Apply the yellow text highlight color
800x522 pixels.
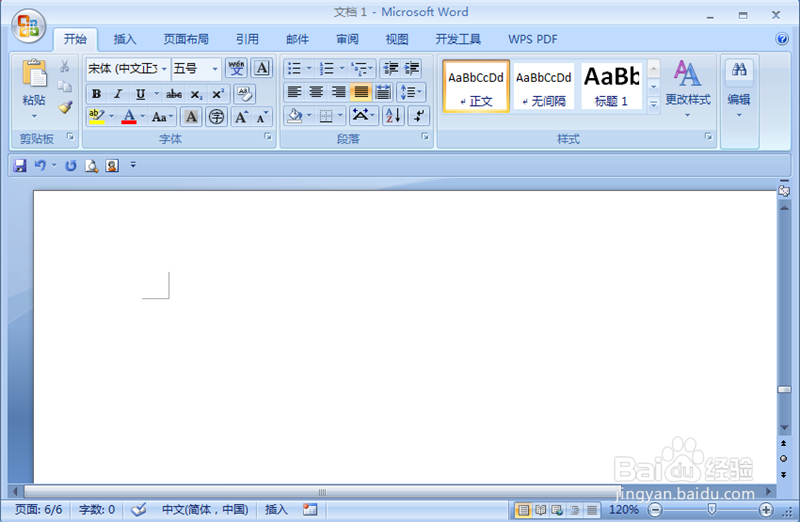coord(97,117)
